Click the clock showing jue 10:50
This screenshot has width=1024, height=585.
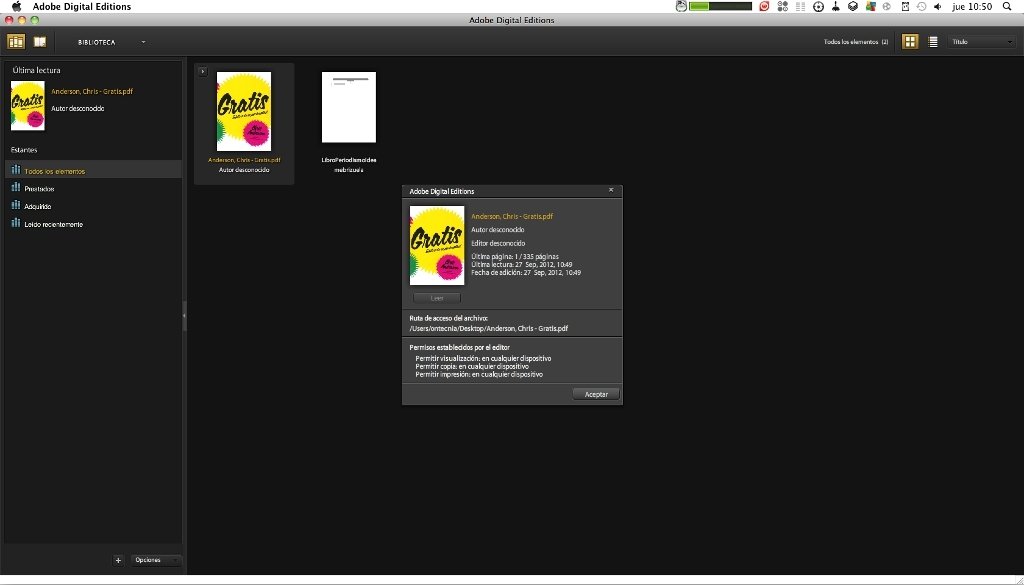coord(972,7)
